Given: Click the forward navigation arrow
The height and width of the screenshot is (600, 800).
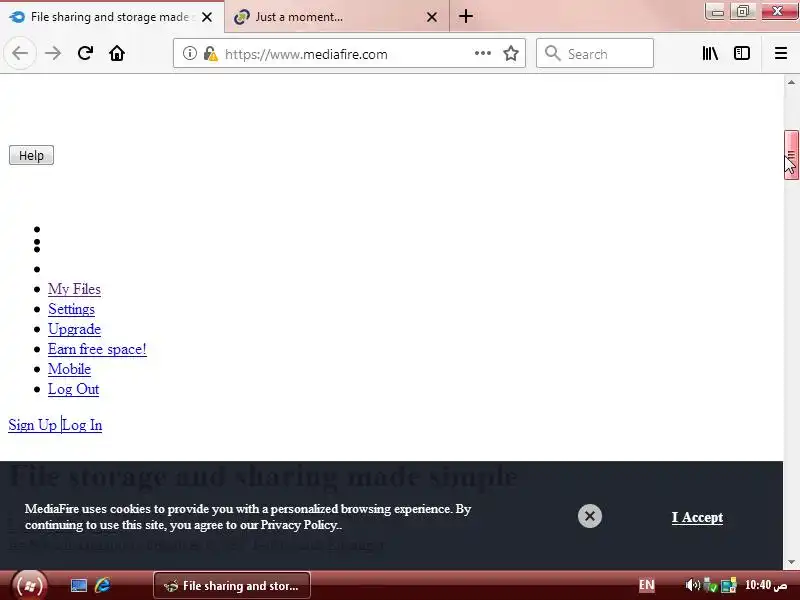Looking at the screenshot, I should coord(53,53).
